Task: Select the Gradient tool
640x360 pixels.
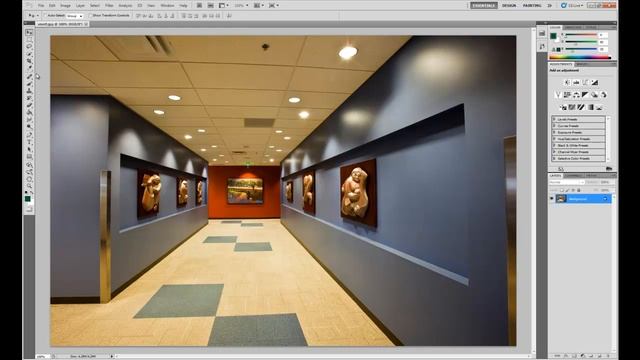Action: click(x=29, y=113)
